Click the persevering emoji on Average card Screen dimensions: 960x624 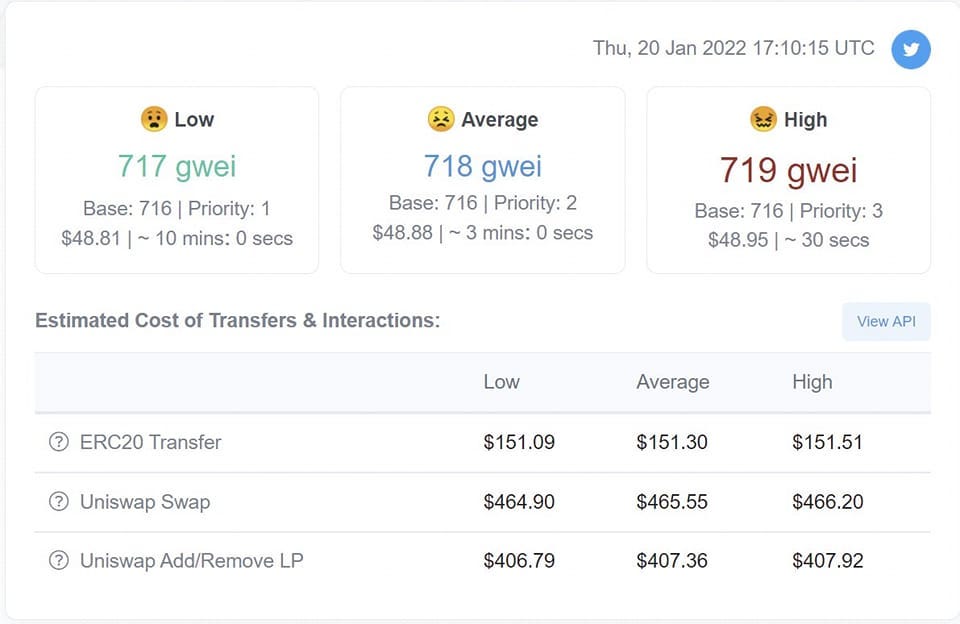coord(441,119)
